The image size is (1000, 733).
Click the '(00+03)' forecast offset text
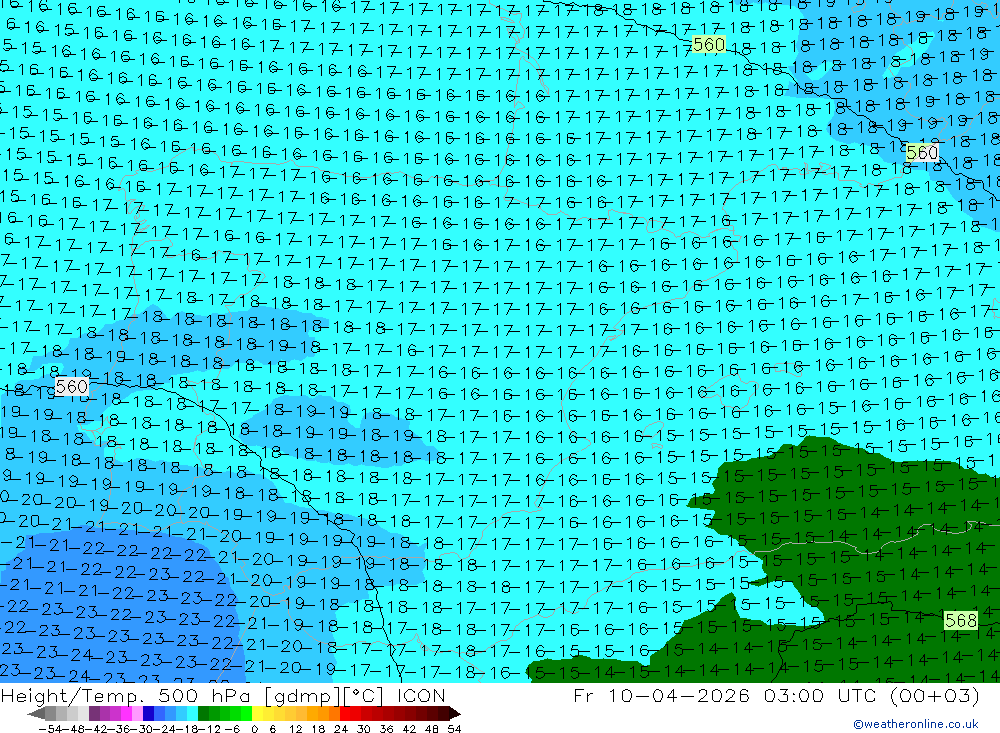click(935, 695)
